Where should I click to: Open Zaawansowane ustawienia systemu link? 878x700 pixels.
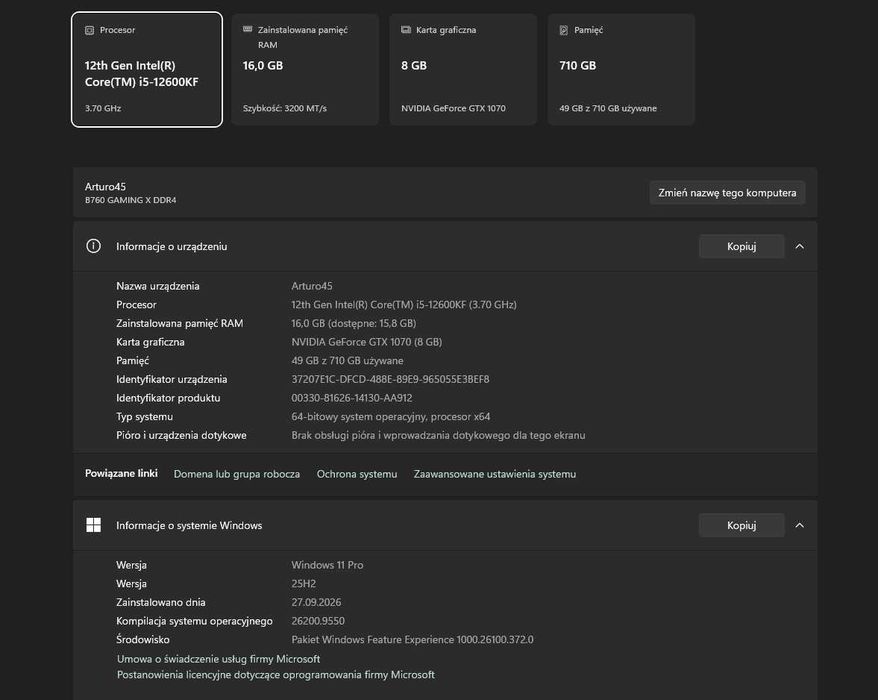pyautogui.click(x=494, y=474)
